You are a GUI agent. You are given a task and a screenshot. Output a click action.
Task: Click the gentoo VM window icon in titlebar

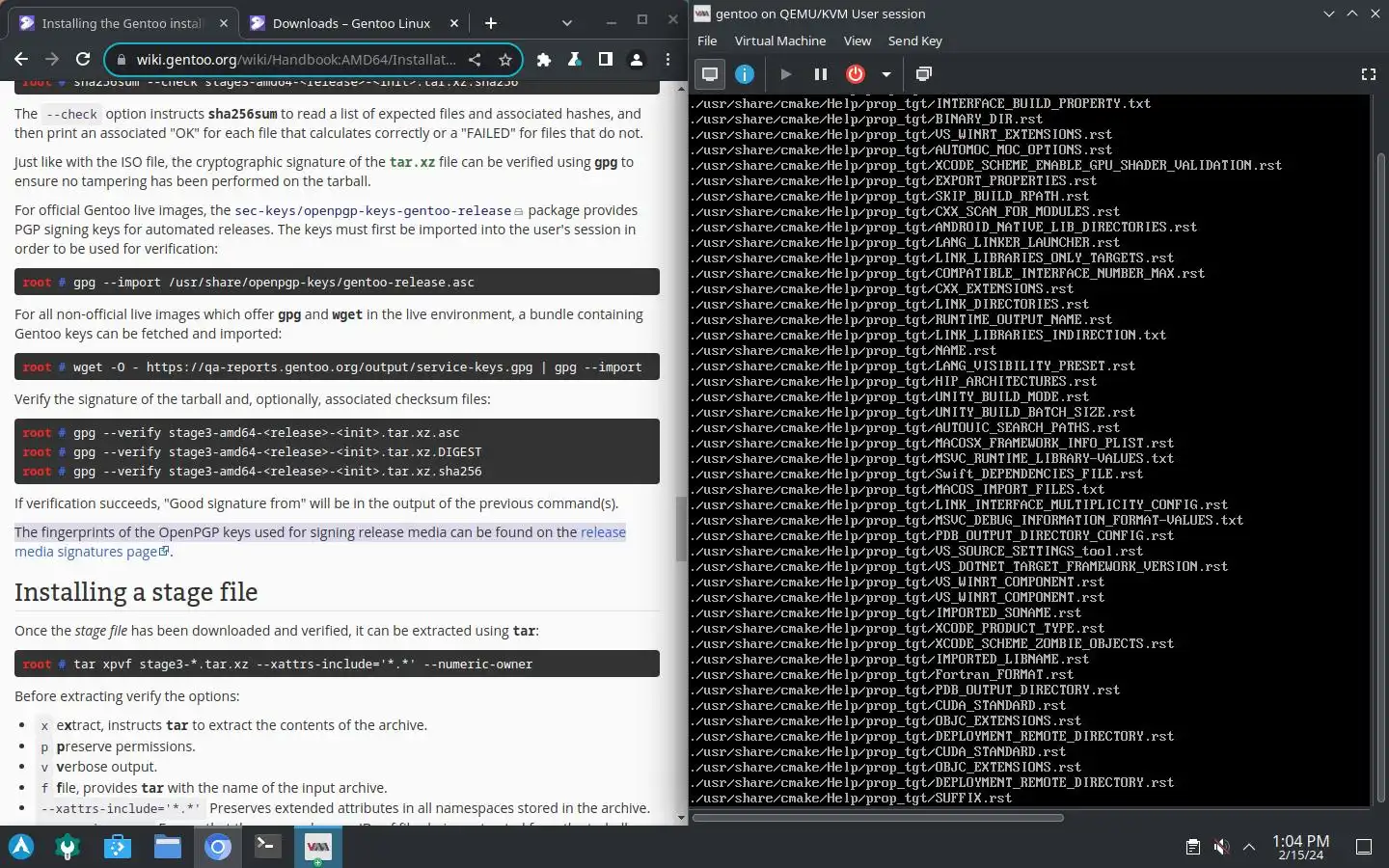(702, 14)
